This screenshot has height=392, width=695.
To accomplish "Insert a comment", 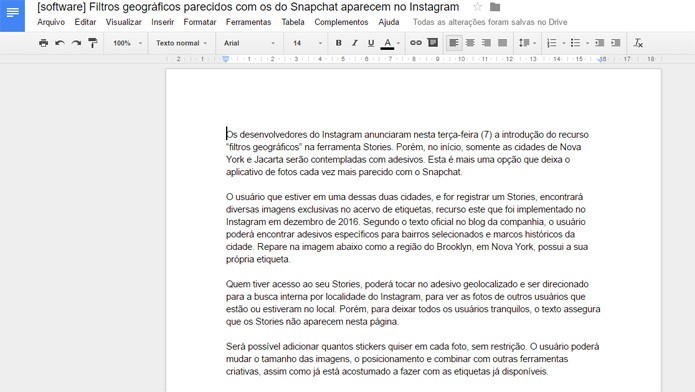I will [x=433, y=43].
